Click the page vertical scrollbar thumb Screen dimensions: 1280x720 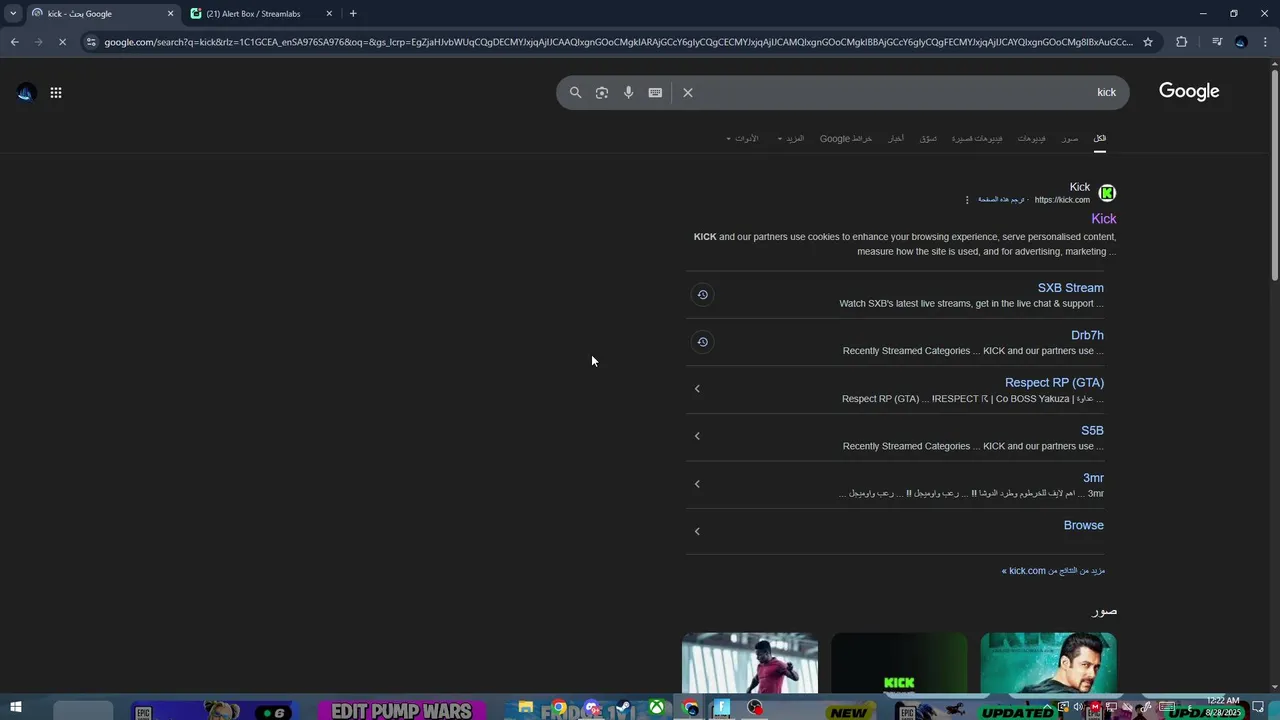click(1274, 175)
